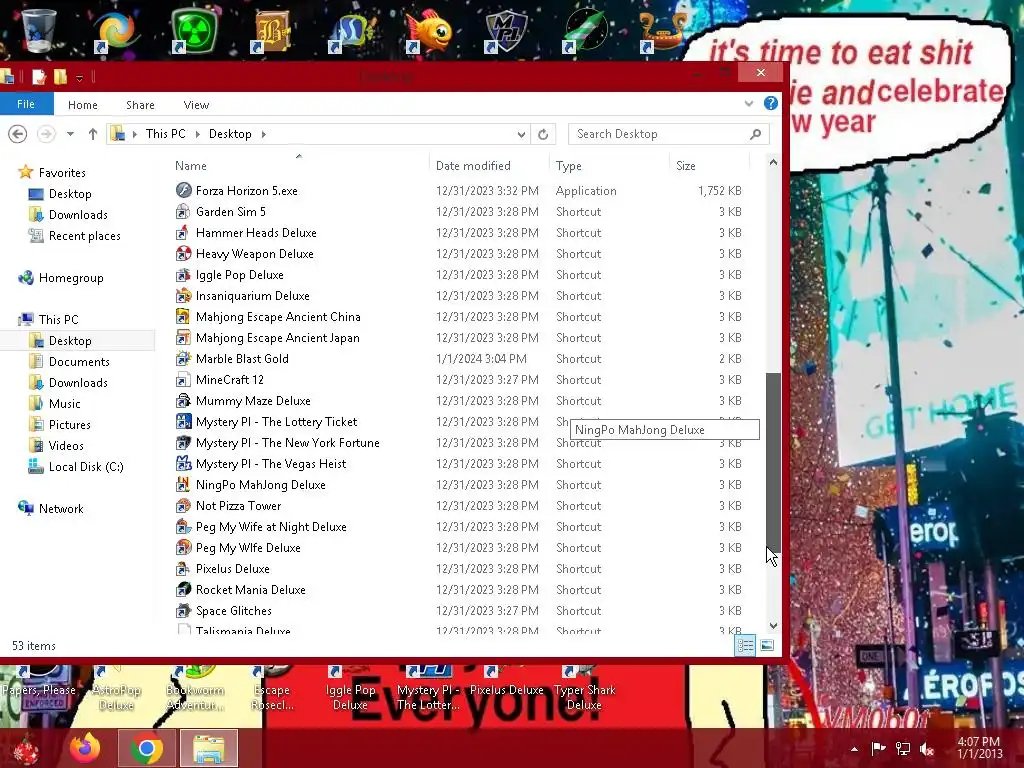Sort by the Date modified column header

pyautogui.click(x=473, y=166)
